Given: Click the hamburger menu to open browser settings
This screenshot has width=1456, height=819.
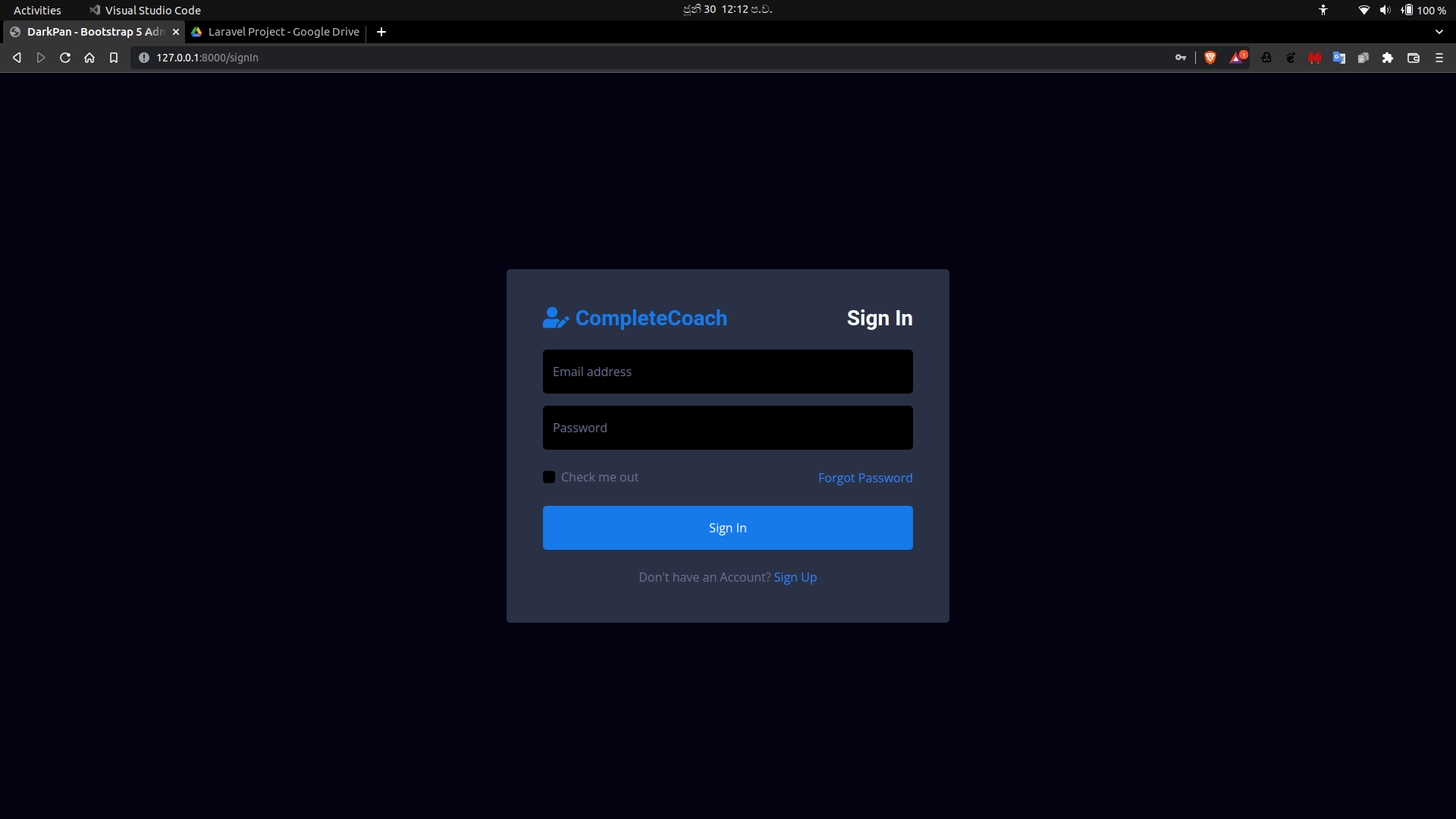Looking at the screenshot, I should (1439, 58).
